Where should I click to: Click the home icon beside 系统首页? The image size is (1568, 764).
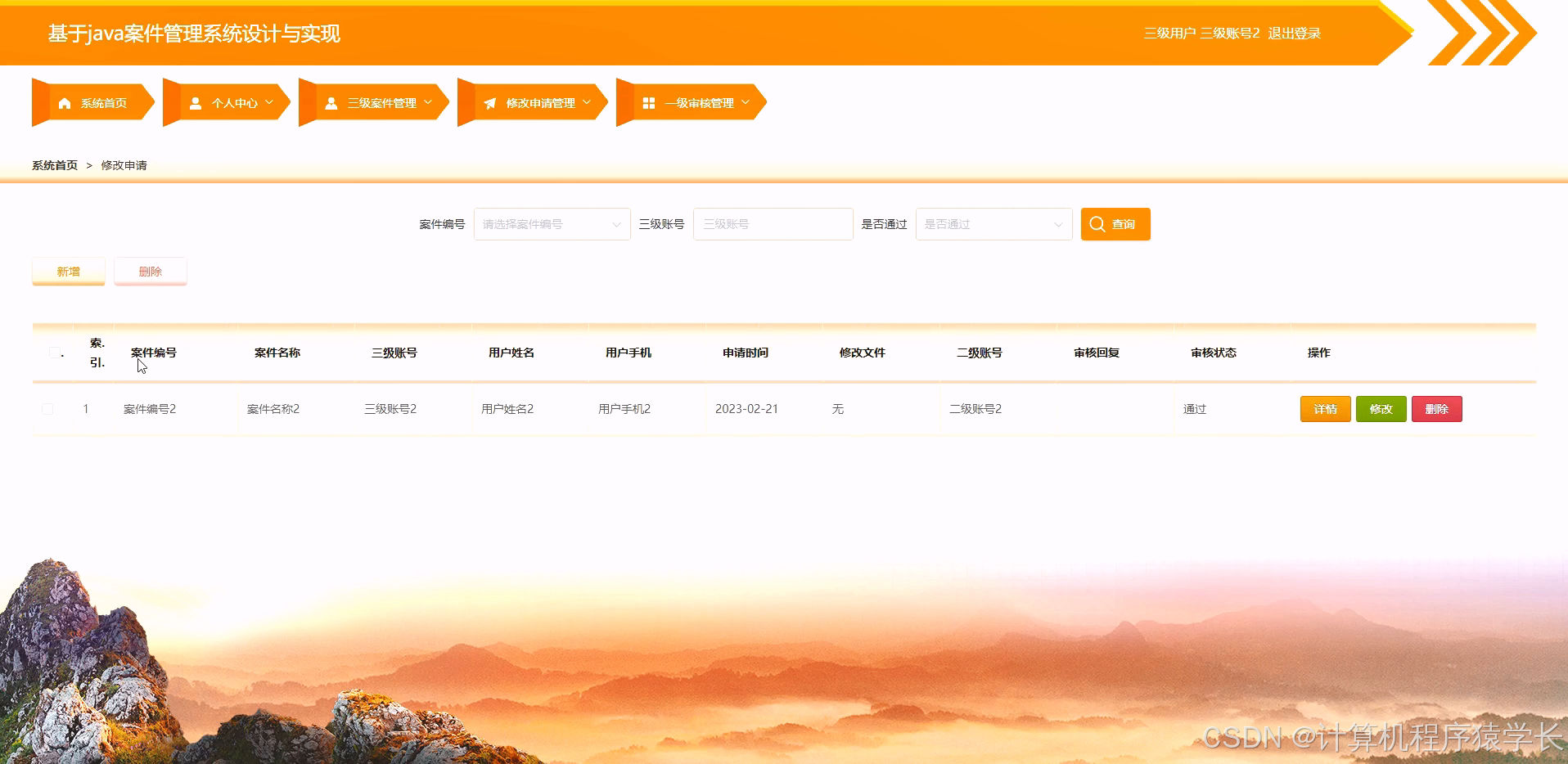click(x=65, y=101)
